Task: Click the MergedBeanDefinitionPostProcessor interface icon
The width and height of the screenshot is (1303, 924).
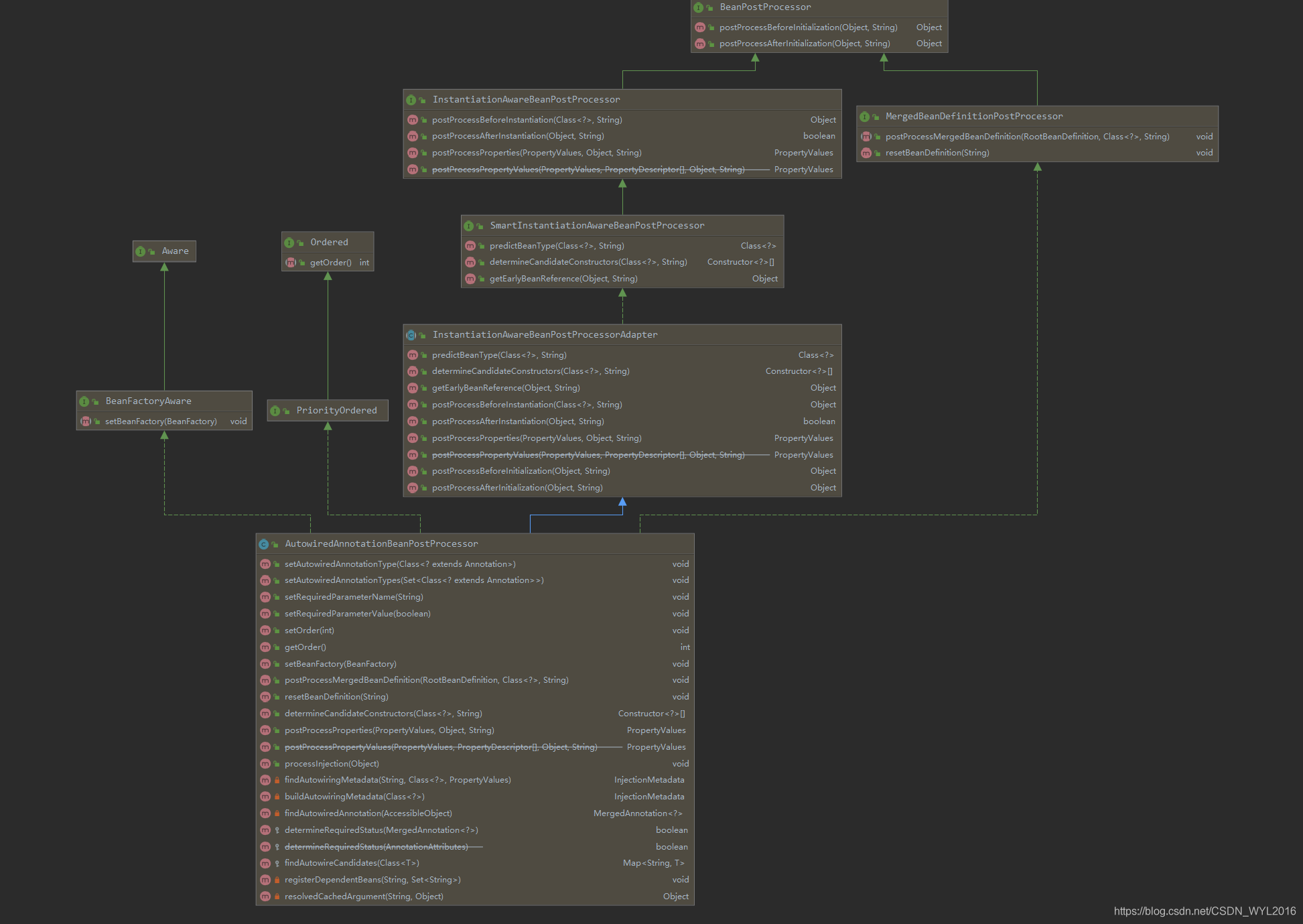Action: 865,117
